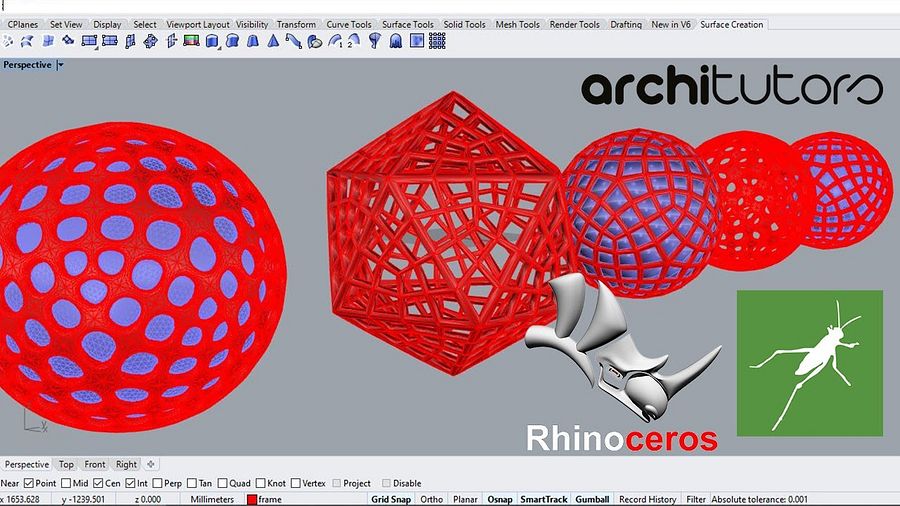Image resolution: width=900 pixels, height=506 pixels.
Task: Select the Revolve surface tool
Action: [x=375, y=41]
